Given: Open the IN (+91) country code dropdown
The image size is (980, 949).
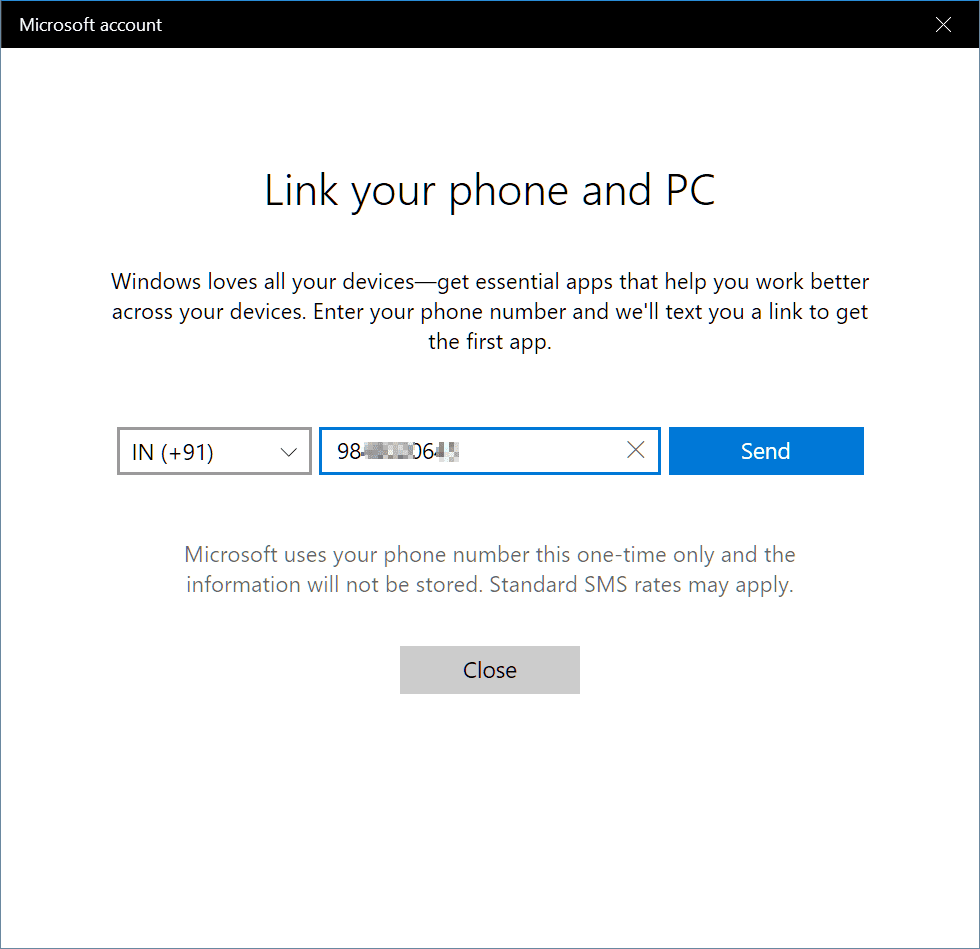Looking at the screenshot, I should tap(214, 451).
